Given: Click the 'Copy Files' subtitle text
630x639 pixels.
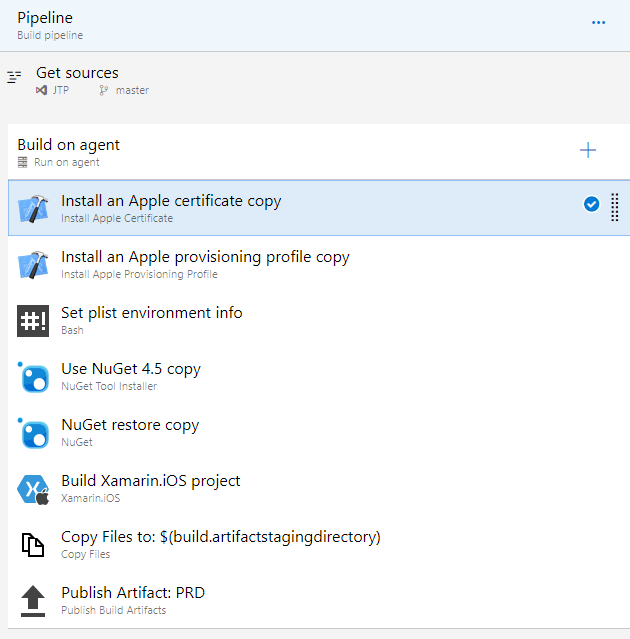Looking at the screenshot, I should (x=86, y=554).
